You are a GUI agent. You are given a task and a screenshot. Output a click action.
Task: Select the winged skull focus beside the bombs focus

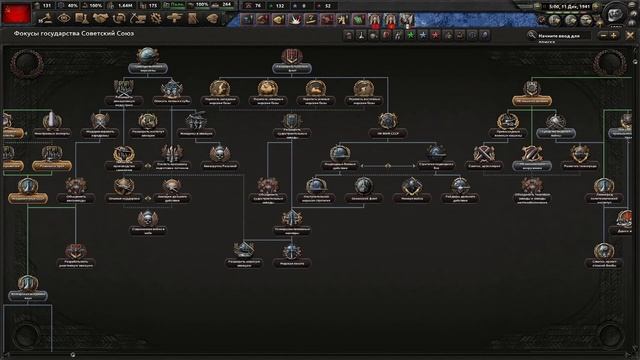coord(220,158)
